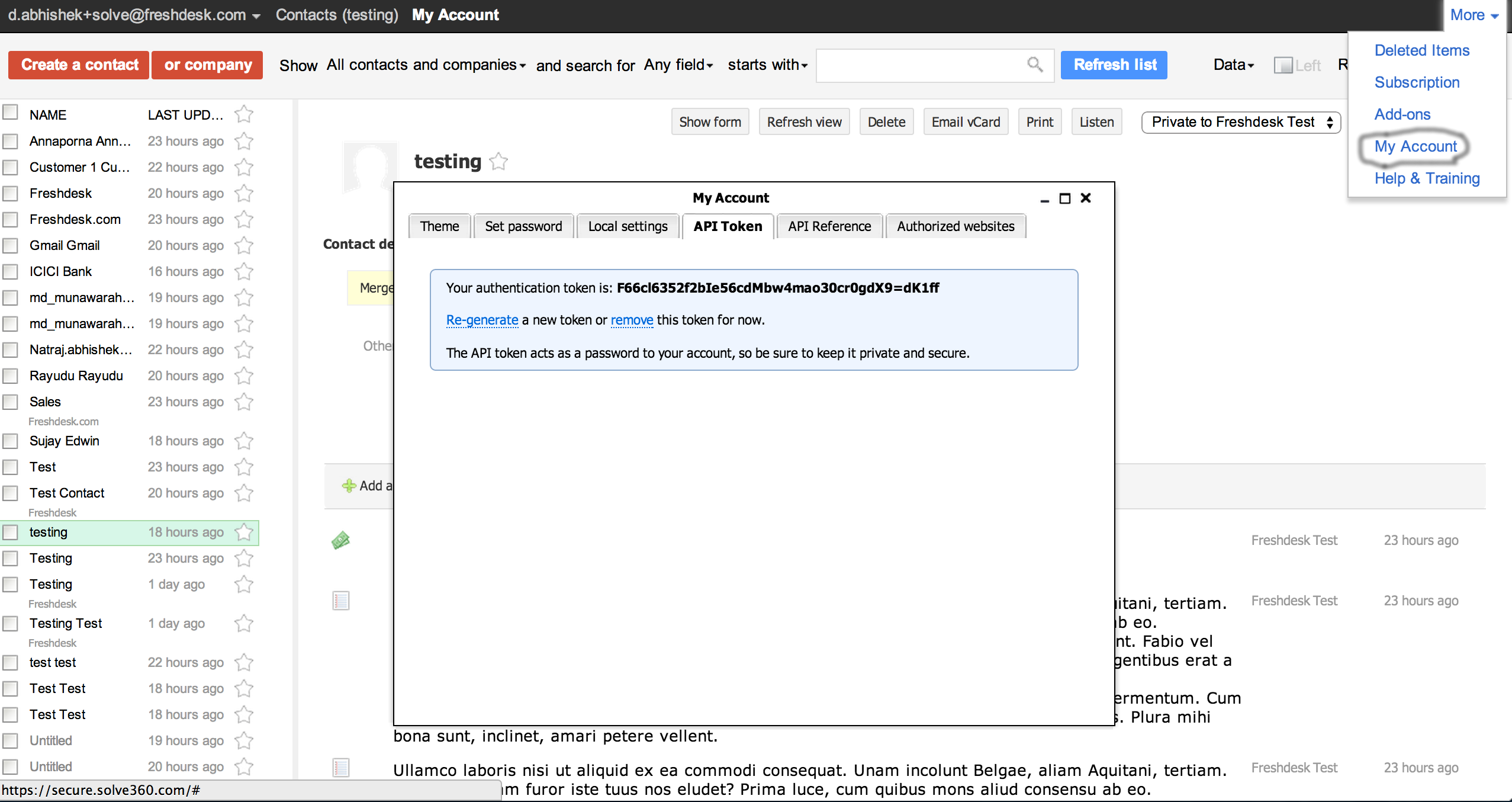Click the Re-generate token link
This screenshot has height=802, width=1512.
pyautogui.click(x=482, y=320)
